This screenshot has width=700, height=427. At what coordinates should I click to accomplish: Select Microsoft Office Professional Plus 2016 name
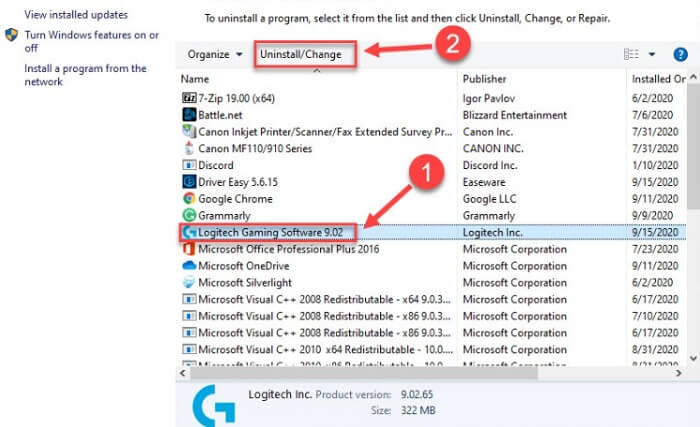point(289,249)
